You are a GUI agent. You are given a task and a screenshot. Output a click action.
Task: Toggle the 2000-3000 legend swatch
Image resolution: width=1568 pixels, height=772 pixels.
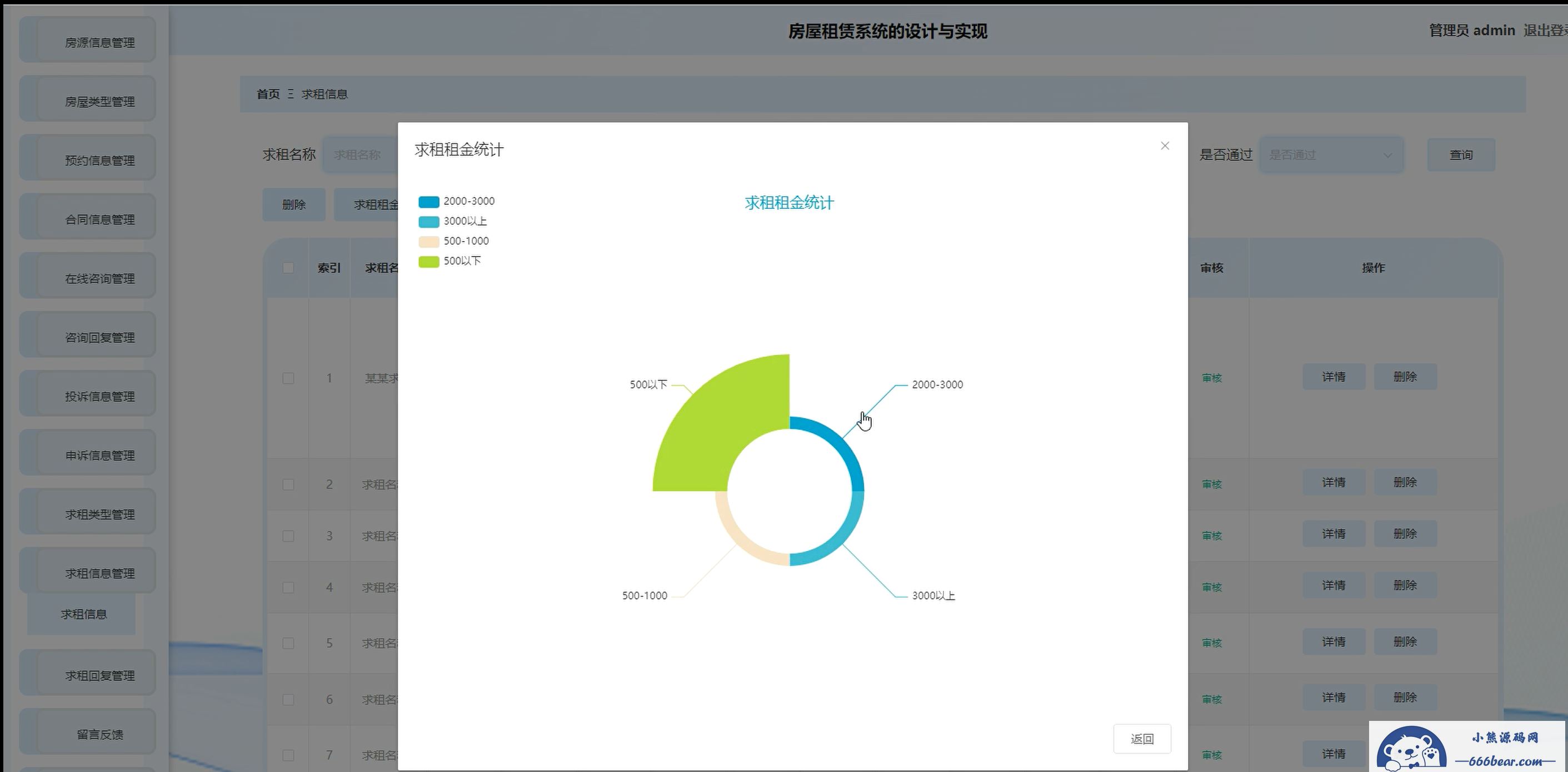(428, 202)
